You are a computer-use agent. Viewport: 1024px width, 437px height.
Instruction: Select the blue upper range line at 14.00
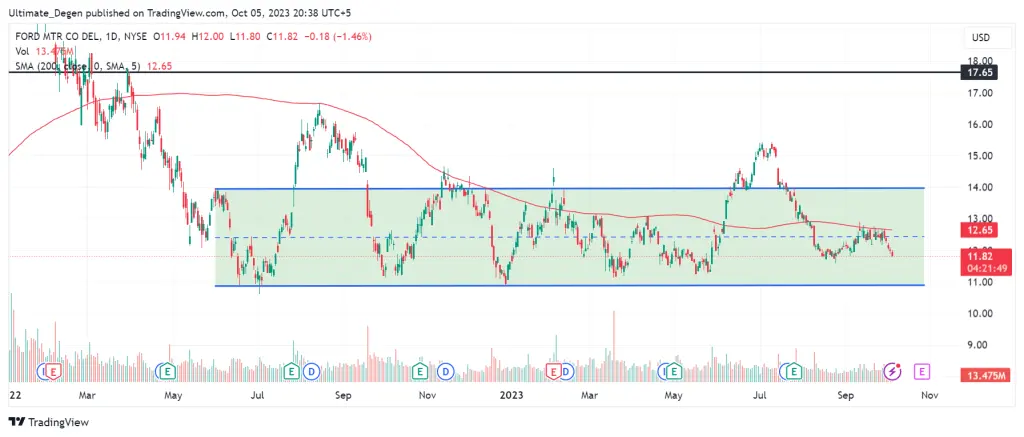(570, 188)
